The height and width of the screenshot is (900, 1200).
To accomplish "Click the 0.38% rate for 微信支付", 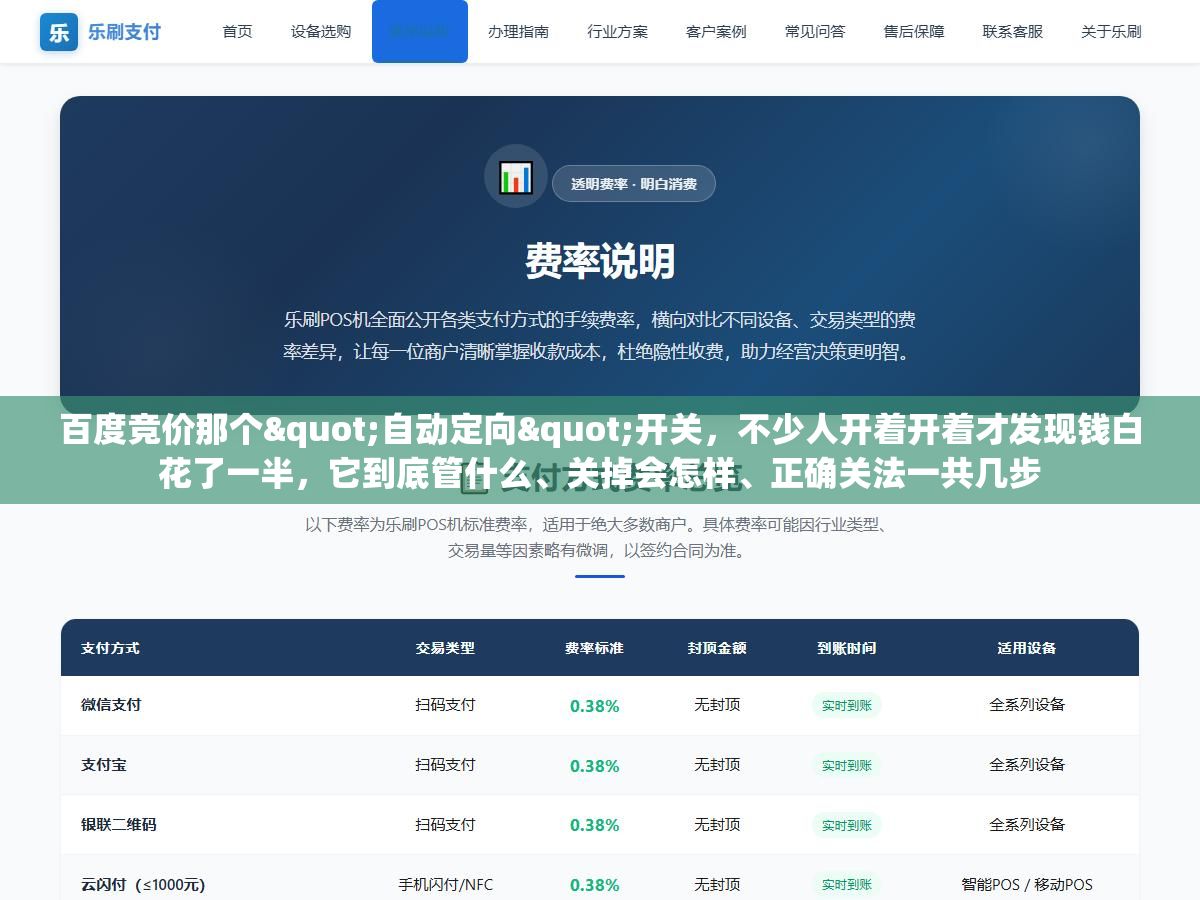I will 595,705.
